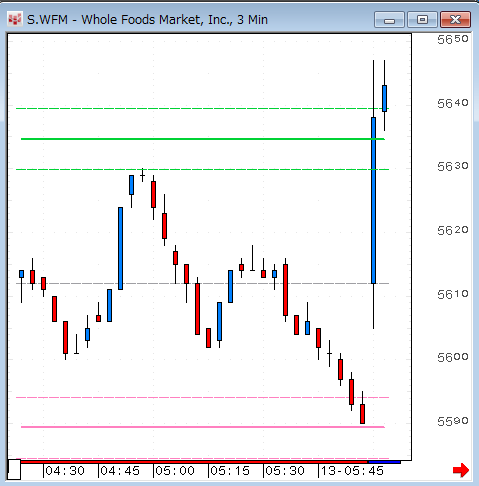Click the chart window's app icon
This screenshot has height=486, width=479.
click(15, 19)
